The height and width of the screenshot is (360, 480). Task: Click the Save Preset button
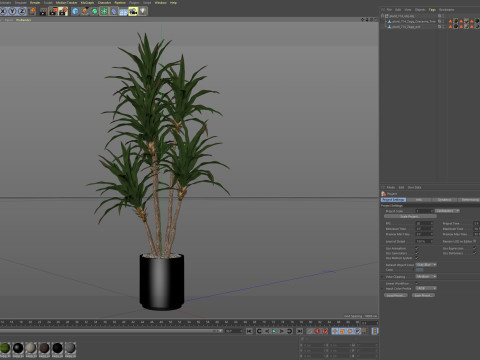click(423, 295)
